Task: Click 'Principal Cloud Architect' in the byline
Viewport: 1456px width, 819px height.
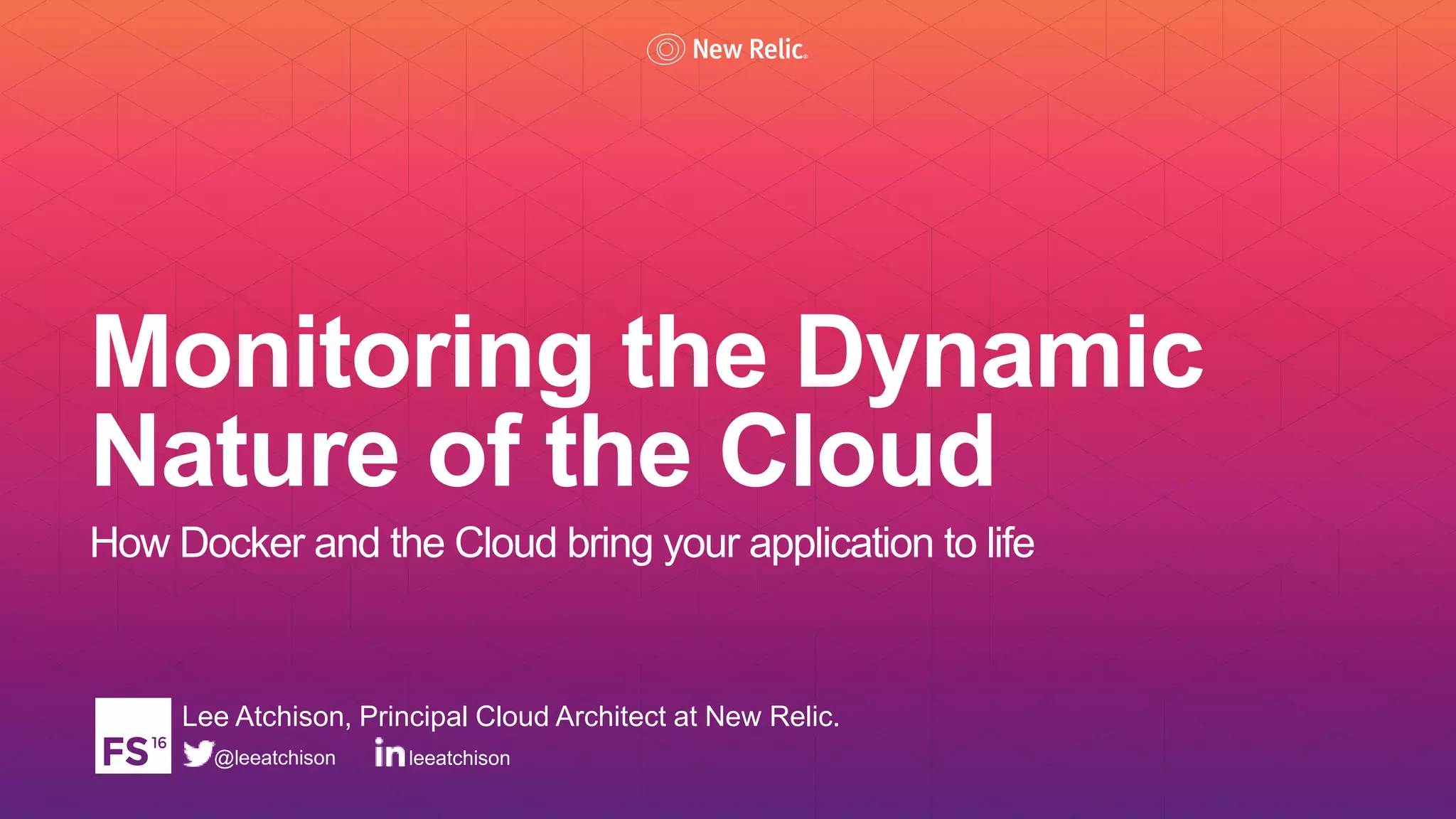Action: [x=513, y=717]
